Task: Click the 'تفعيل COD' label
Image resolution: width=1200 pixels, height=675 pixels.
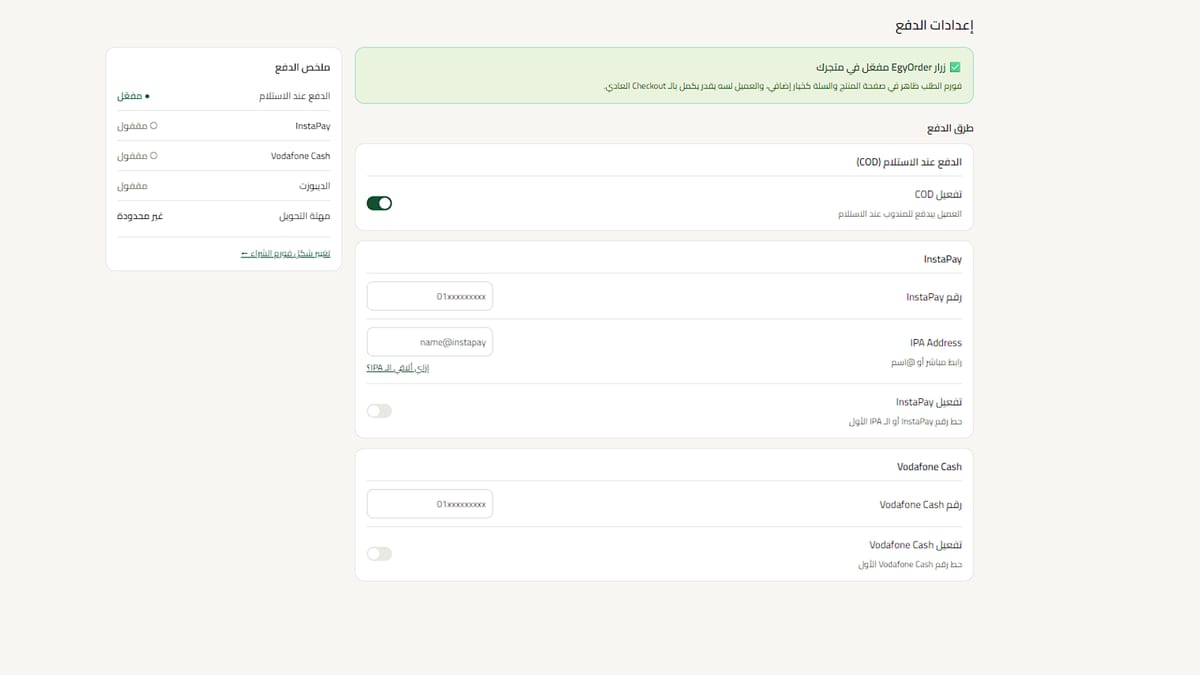Action: (x=938, y=194)
